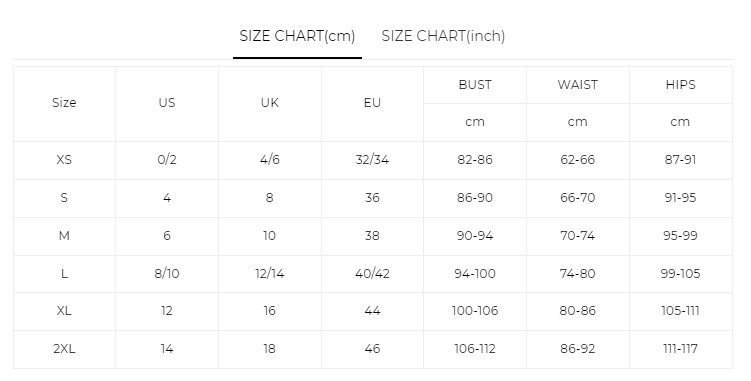Select the bust value 106-112
This screenshot has height=381, width=751.
[x=475, y=349]
